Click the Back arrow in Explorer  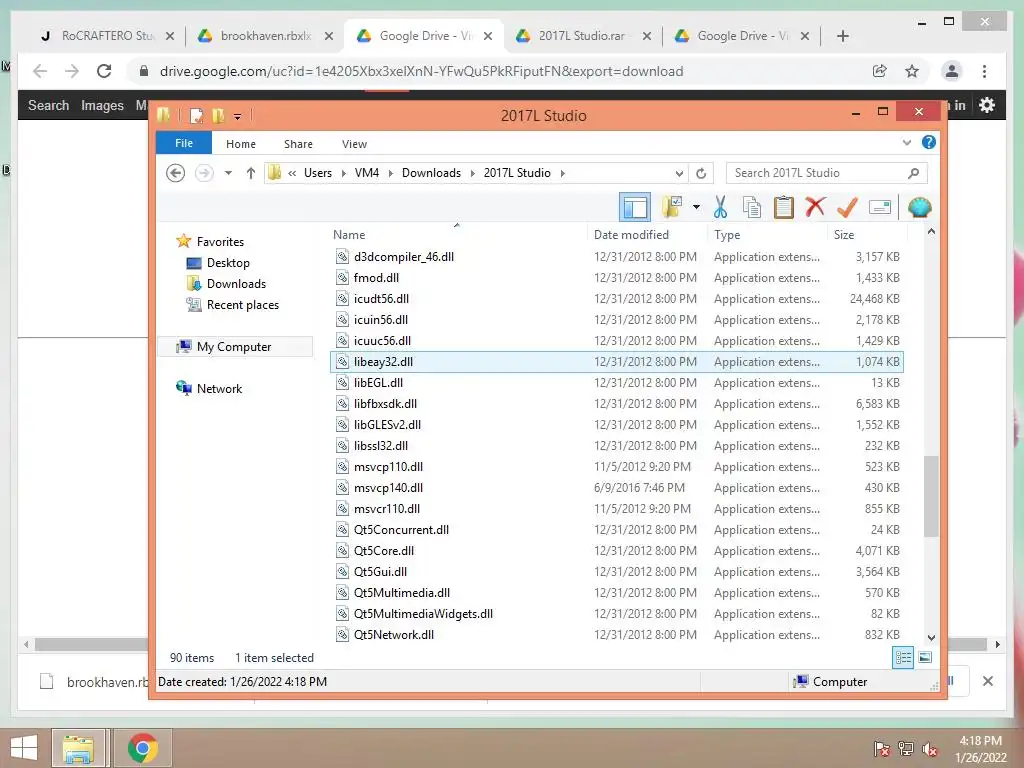[x=175, y=173]
